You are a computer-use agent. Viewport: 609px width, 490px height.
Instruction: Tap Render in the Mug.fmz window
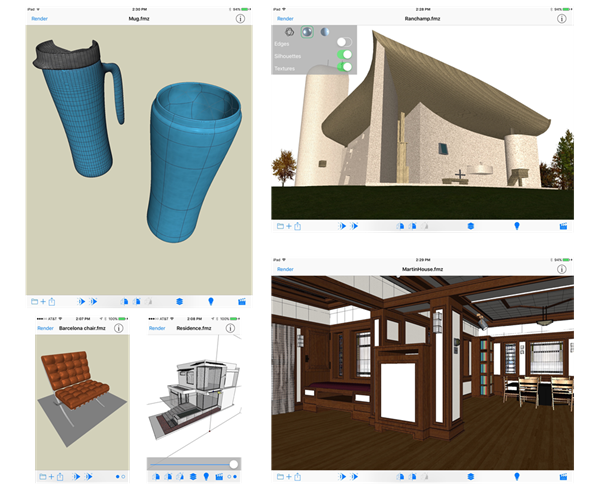[40, 19]
